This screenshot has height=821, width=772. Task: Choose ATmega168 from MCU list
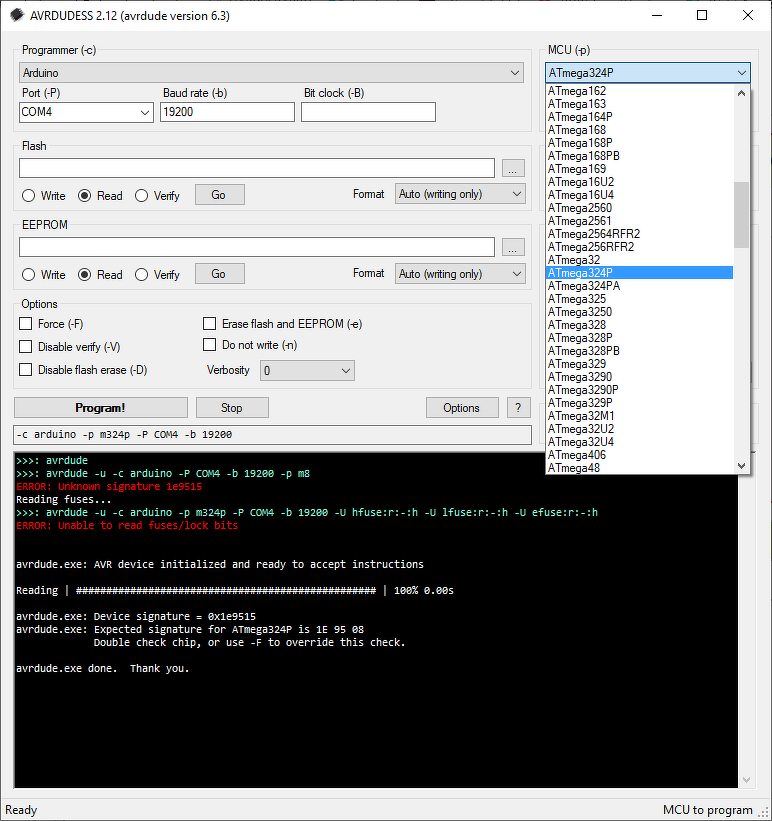[x=639, y=130]
